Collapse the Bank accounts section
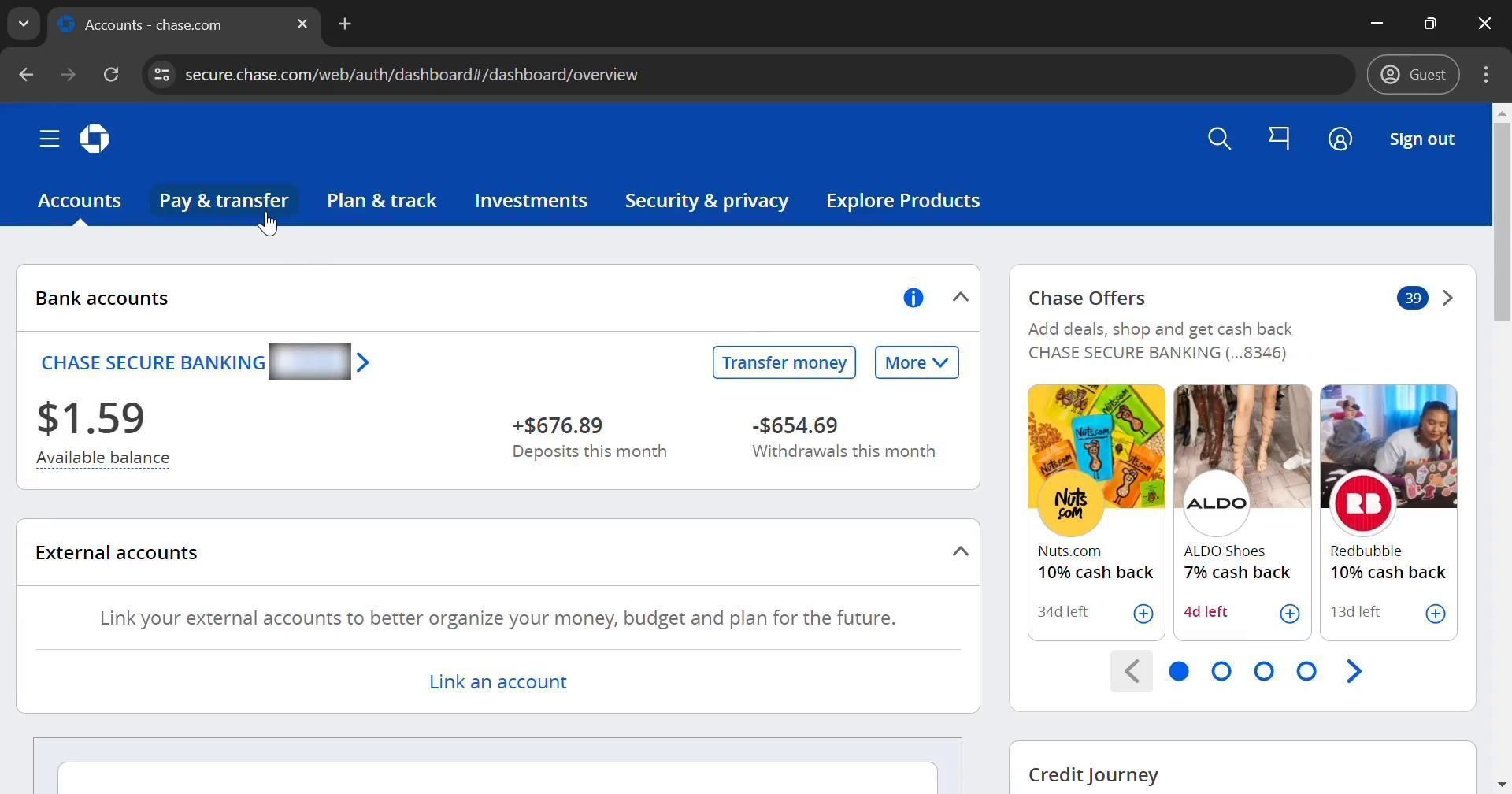 (960, 298)
